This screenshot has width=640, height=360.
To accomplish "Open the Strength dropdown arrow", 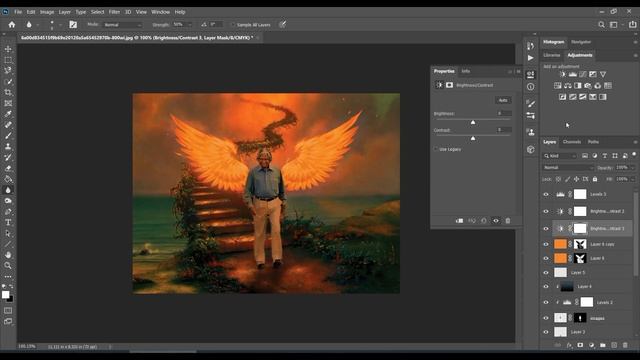I will (x=189, y=25).
